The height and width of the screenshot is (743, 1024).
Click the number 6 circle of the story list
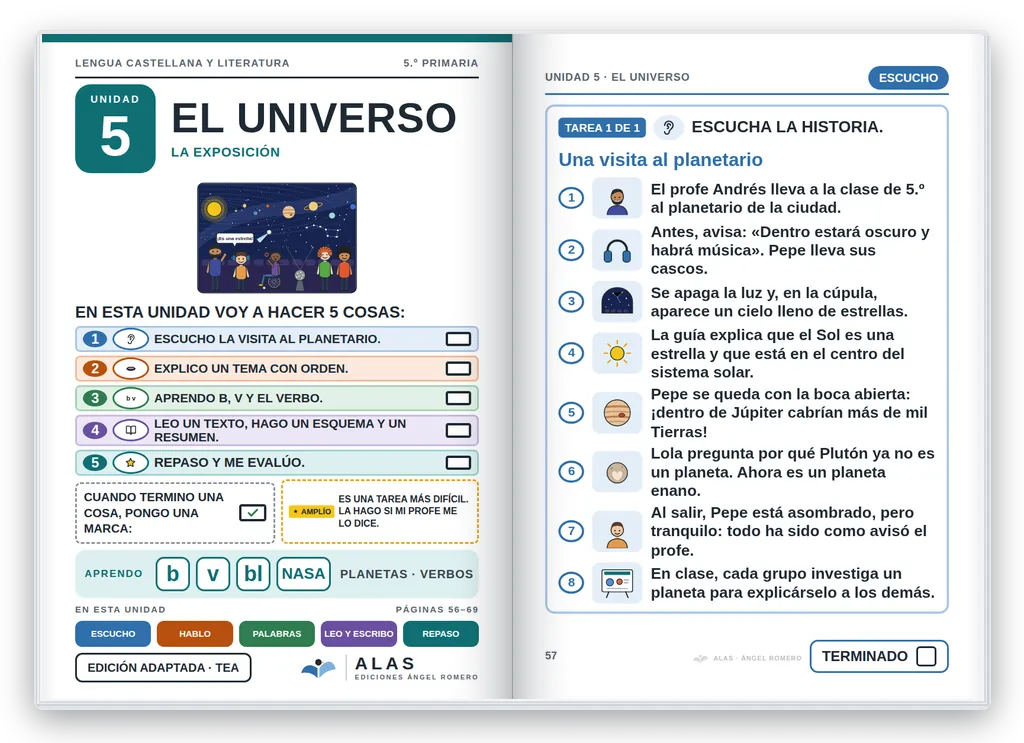click(x=571, y=471)
